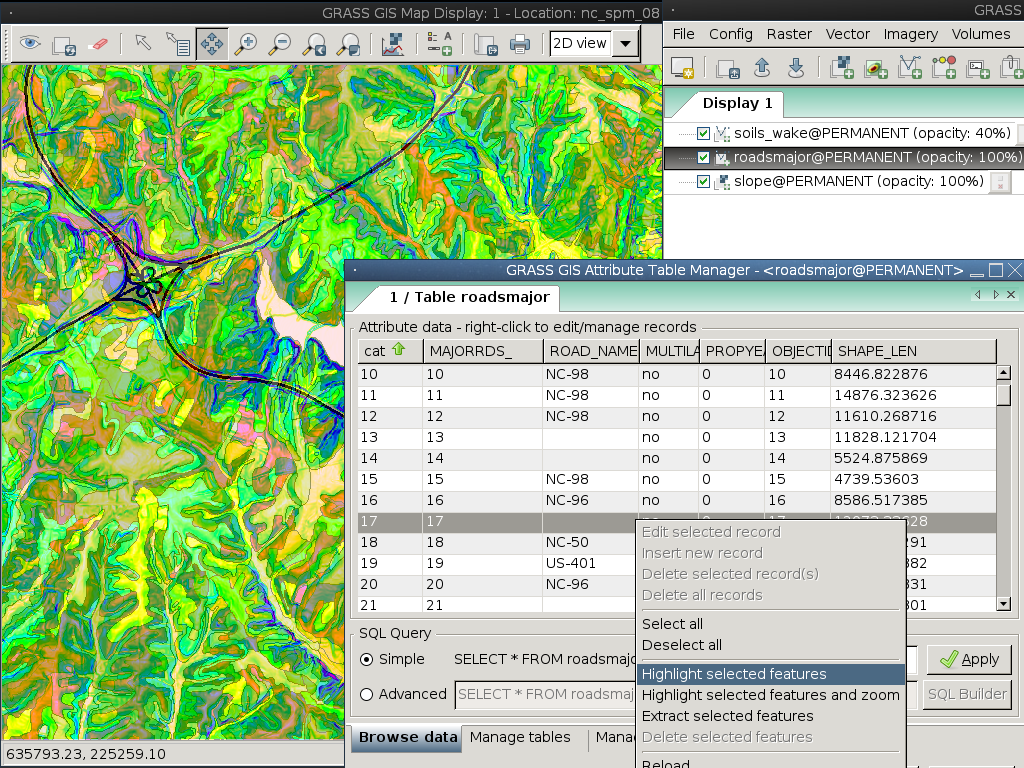Click the Display map eye icon
The width and height of the screenshot is (1024, 768).
coord(30,44)
